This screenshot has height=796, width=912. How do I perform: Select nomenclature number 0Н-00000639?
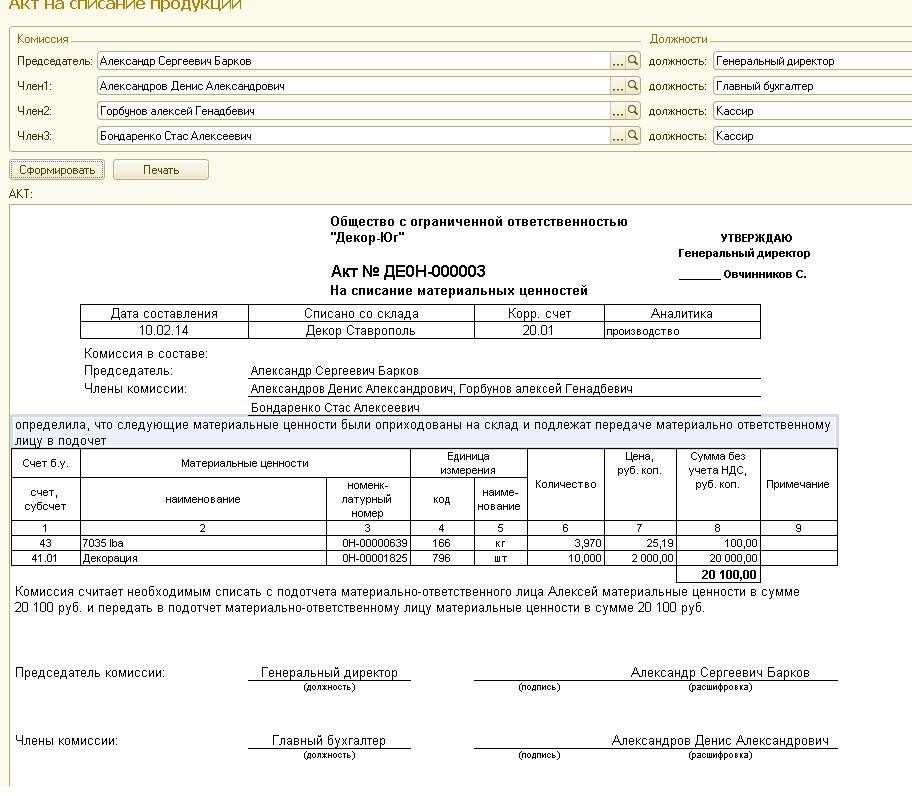click(x=368, y=543)
